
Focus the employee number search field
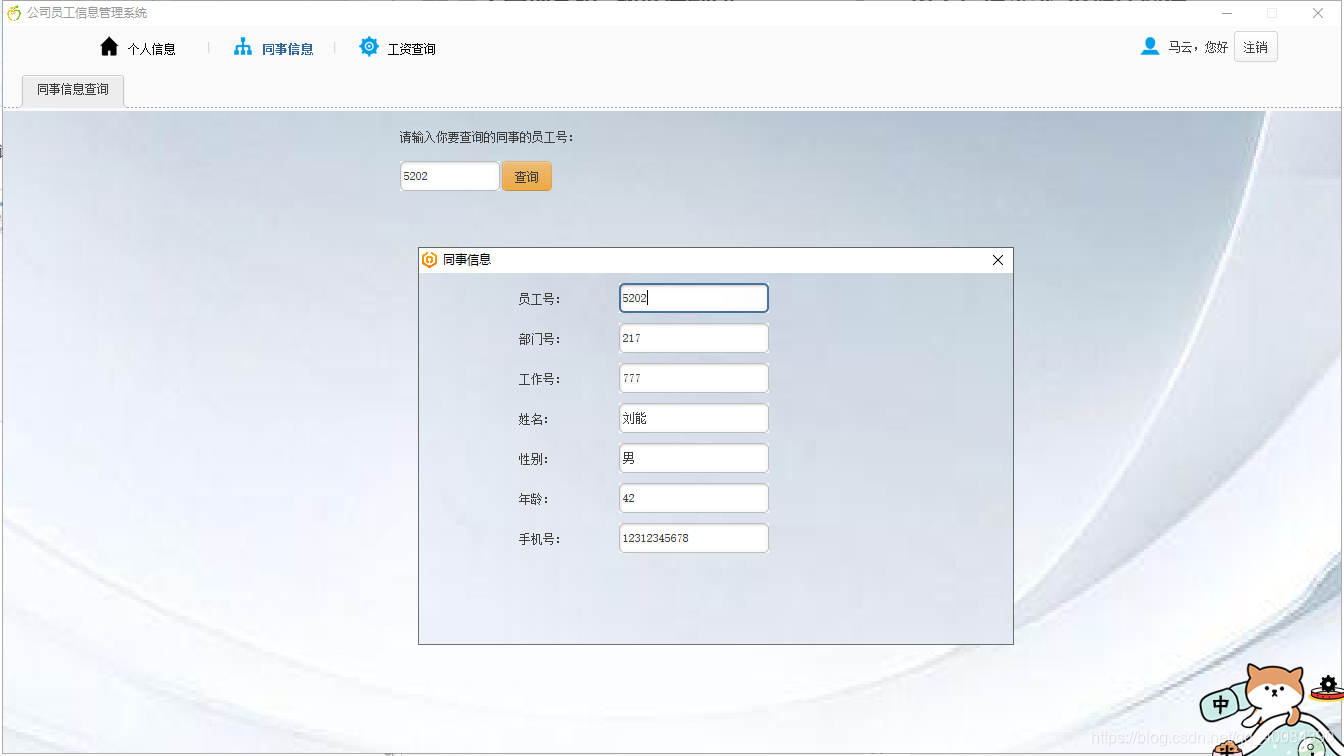449,176
